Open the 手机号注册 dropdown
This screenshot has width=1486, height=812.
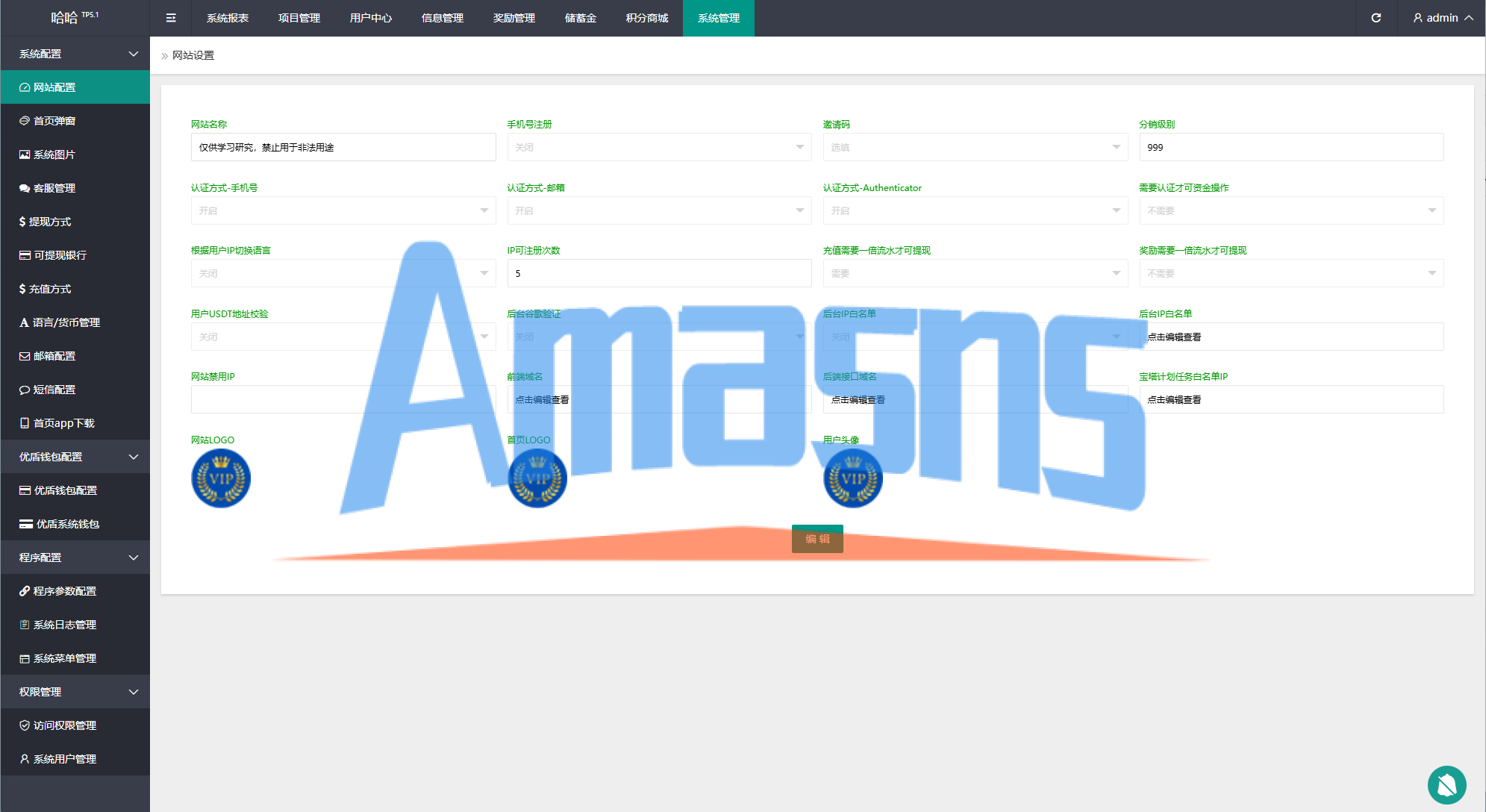click(x=658, y=147)
